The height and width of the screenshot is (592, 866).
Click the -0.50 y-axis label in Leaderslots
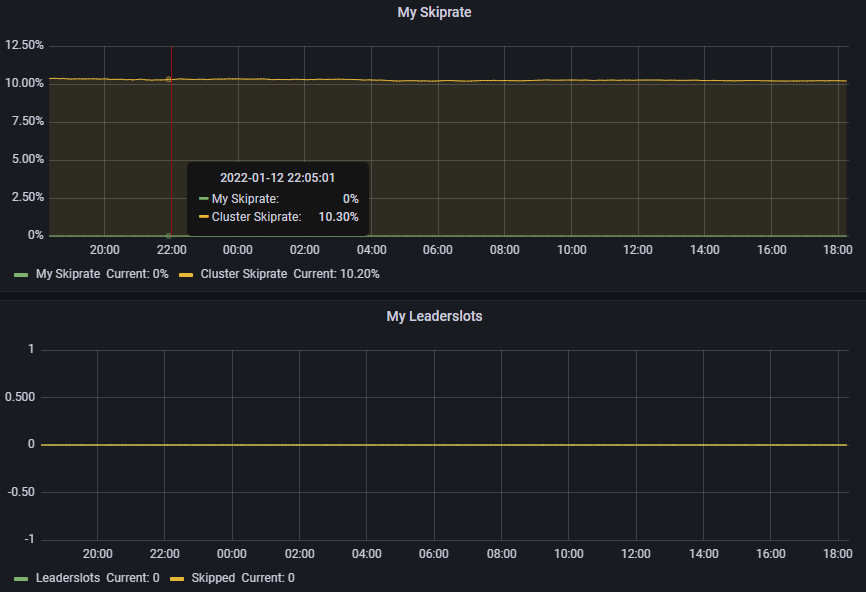[21, 492]
